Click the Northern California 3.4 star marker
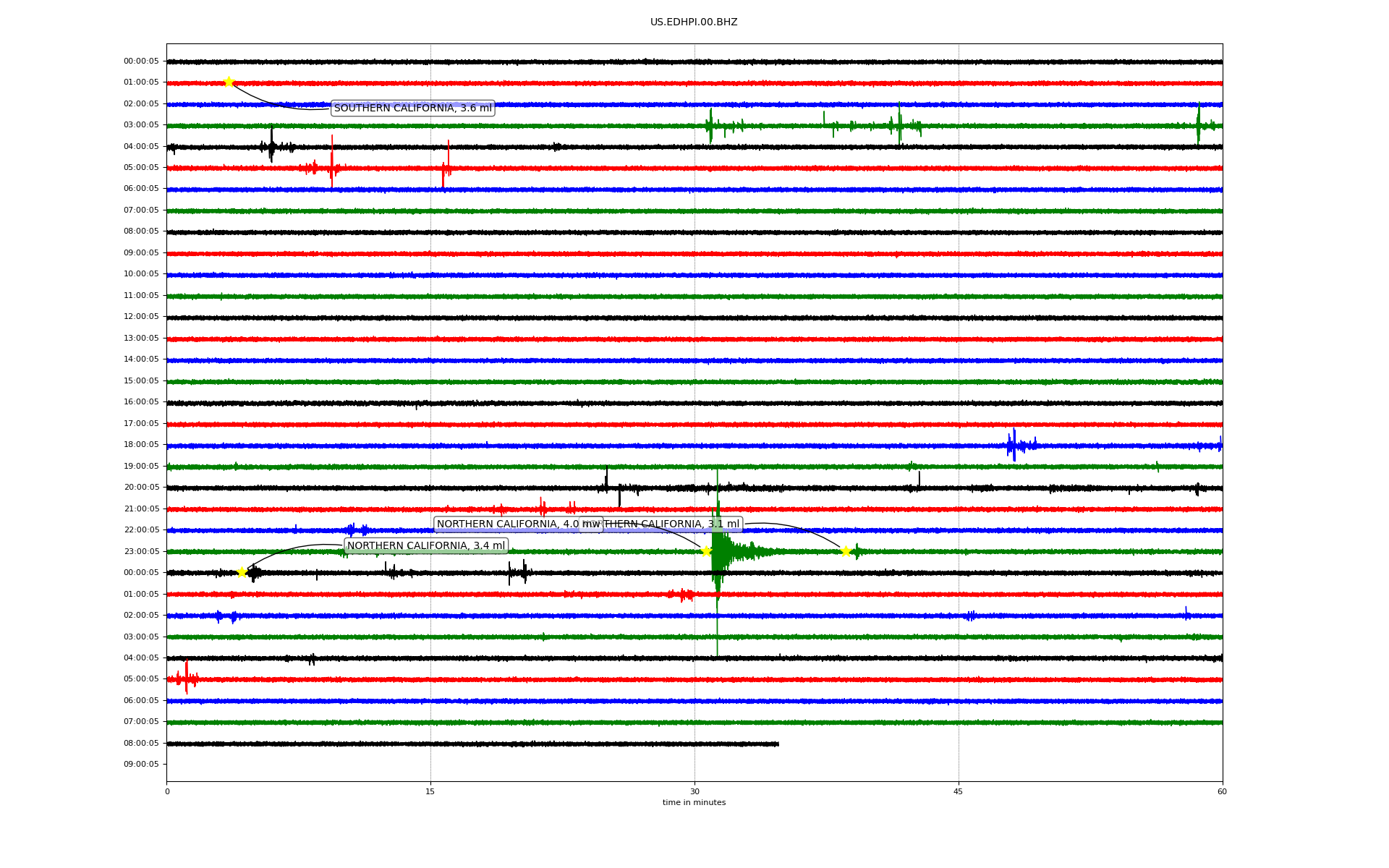This screenshot has height=868, width=1389. point(242,572)
